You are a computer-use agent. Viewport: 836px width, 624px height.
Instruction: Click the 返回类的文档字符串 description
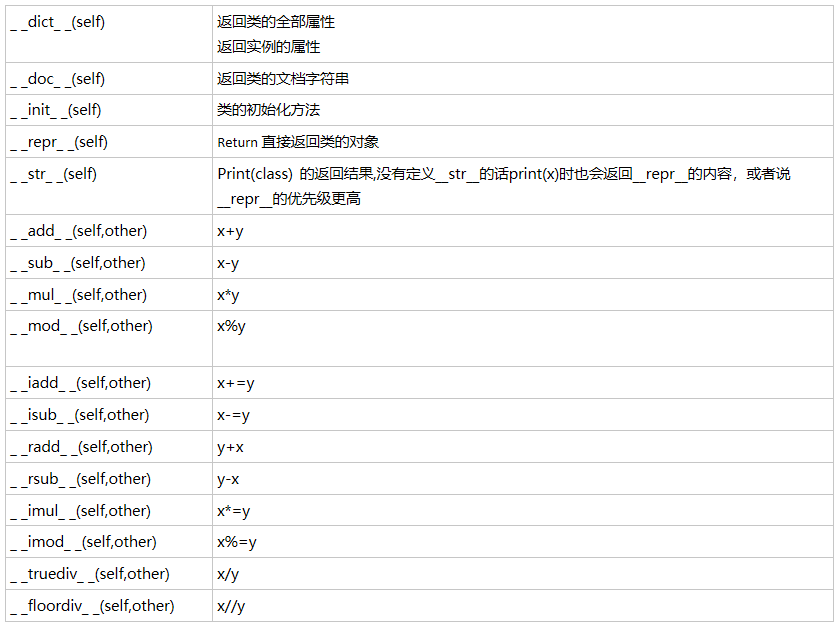[x=283, y=78]
